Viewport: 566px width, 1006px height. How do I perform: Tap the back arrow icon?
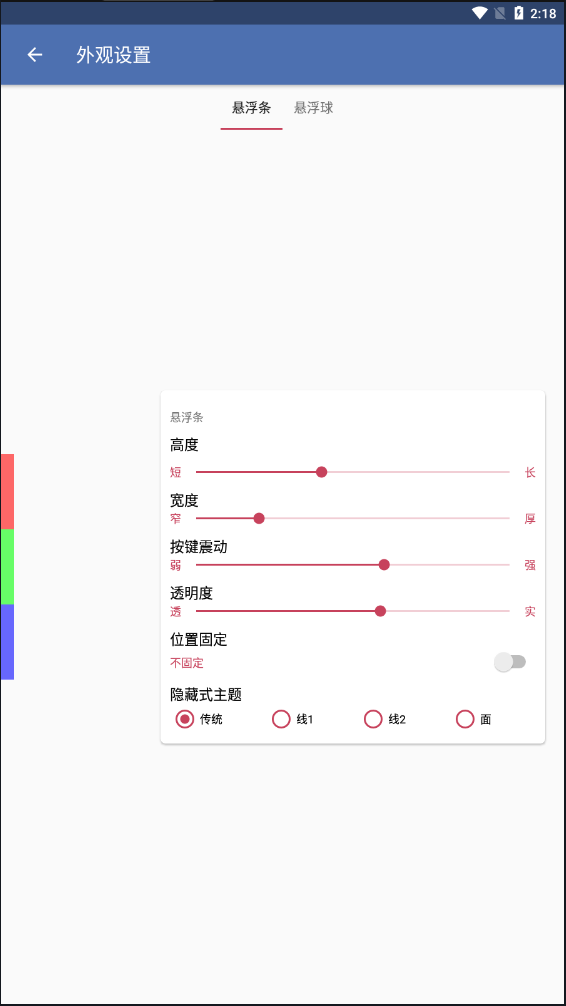35,55
